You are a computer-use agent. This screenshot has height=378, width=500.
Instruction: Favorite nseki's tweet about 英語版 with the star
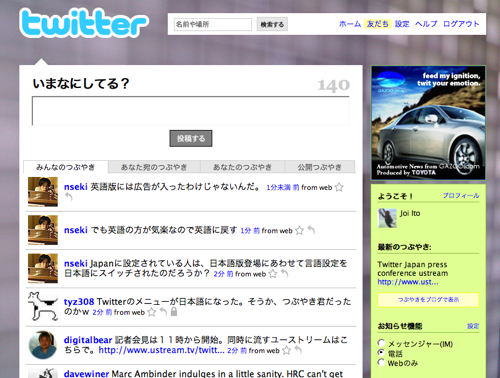[339, 187]
